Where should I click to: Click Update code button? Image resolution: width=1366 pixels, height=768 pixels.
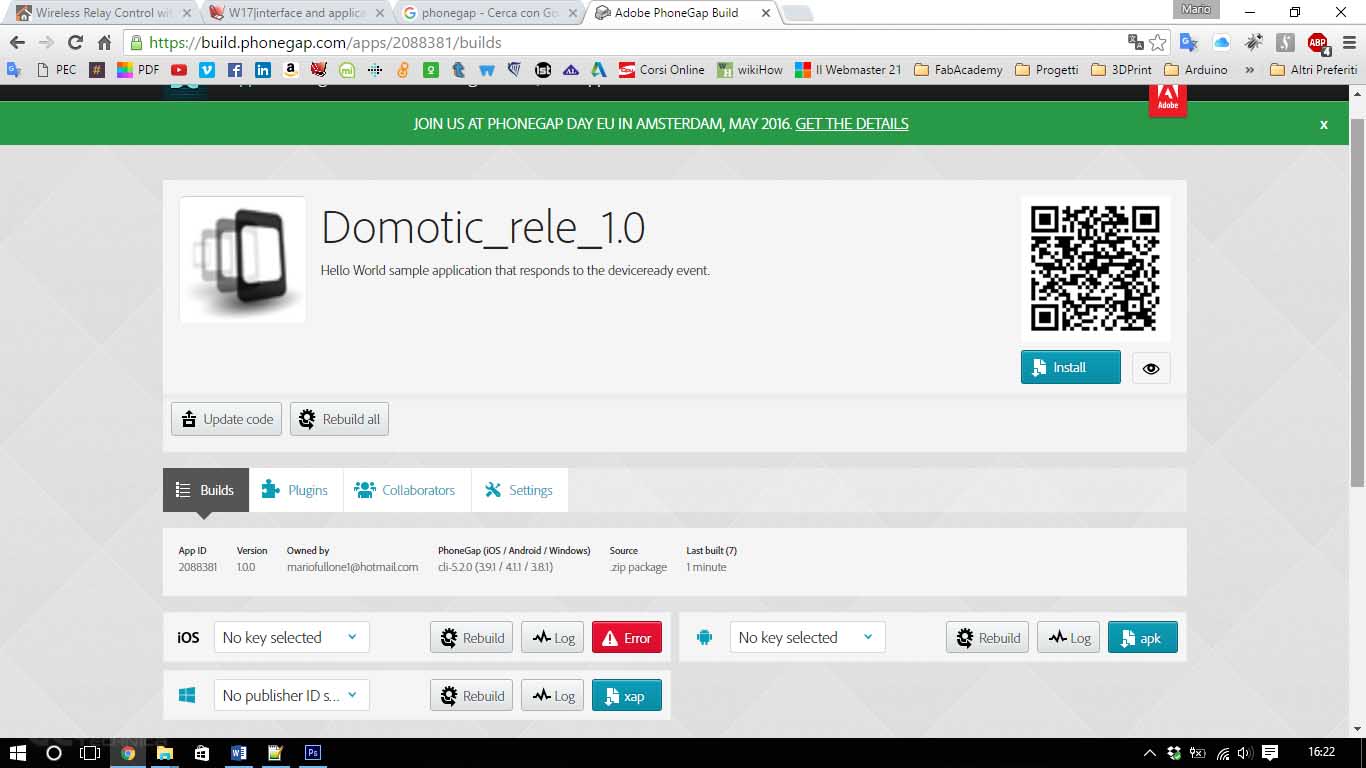tap(227, 419)
